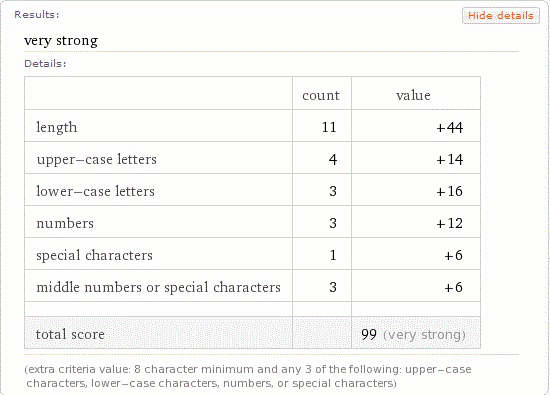
Task: Click the length count value 11
Action: (329, 127)
